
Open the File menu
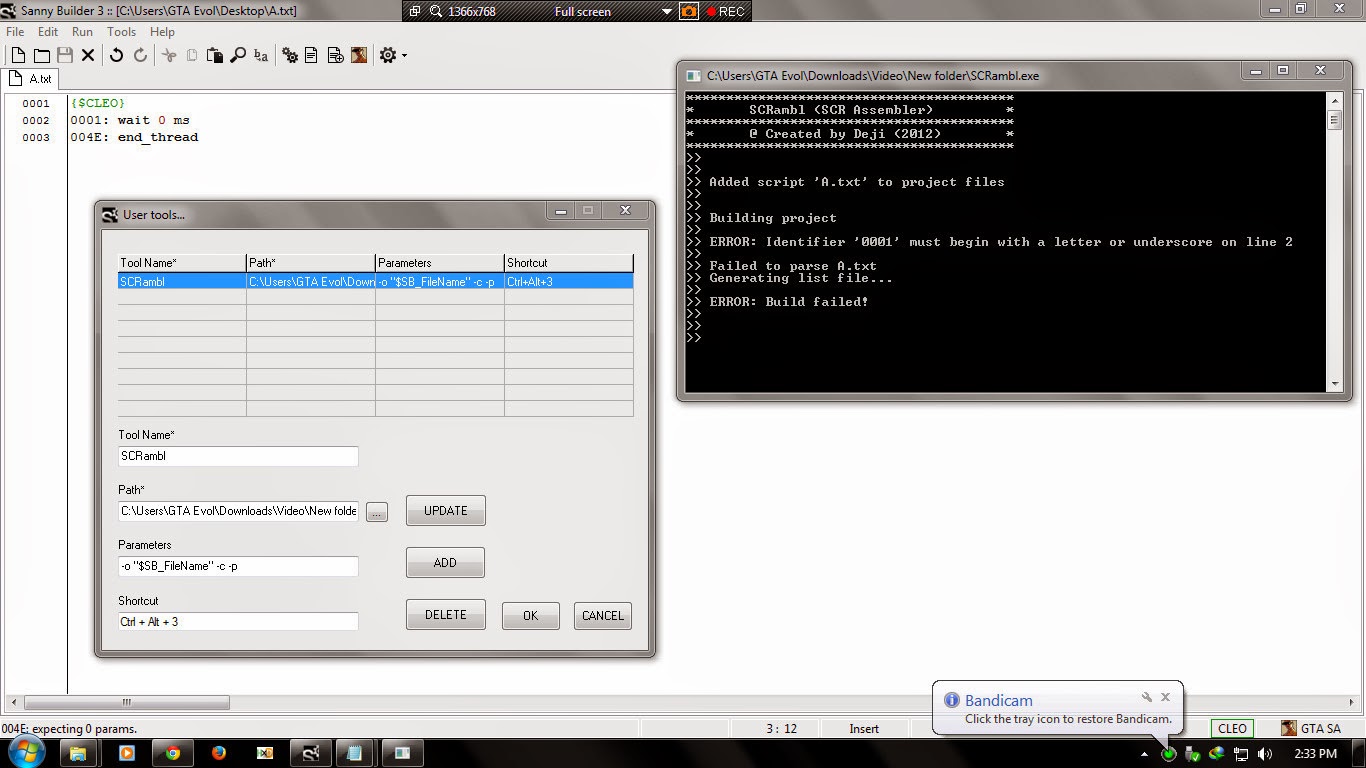click(x=15, y=32)
